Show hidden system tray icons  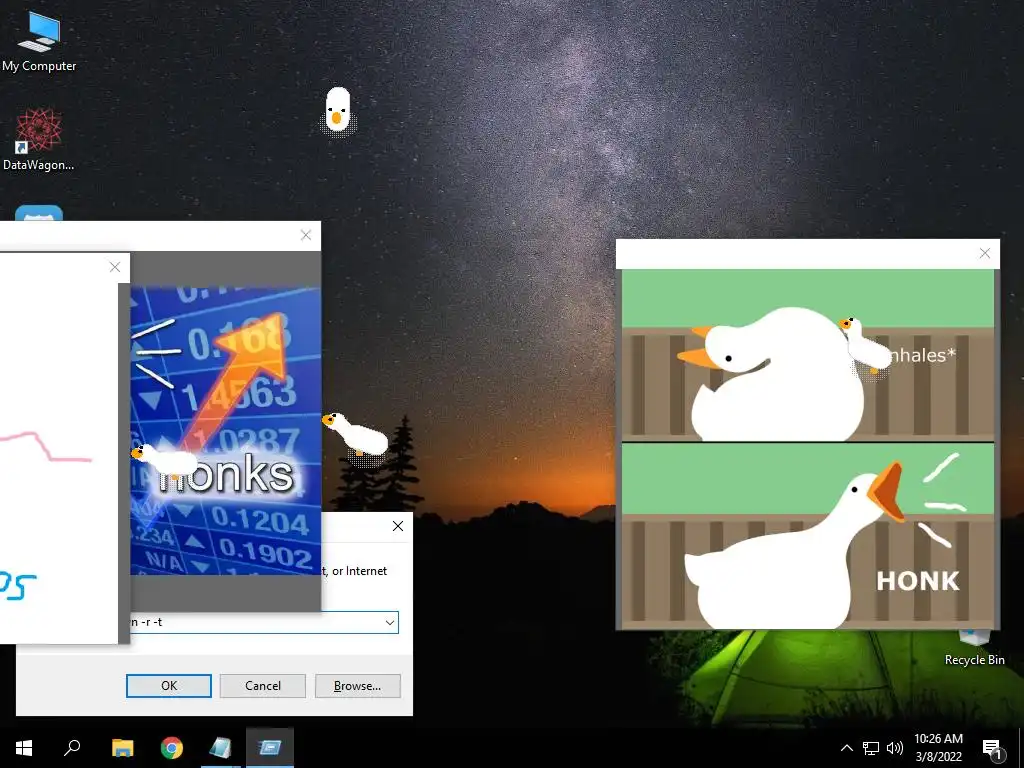pos(846,748)
